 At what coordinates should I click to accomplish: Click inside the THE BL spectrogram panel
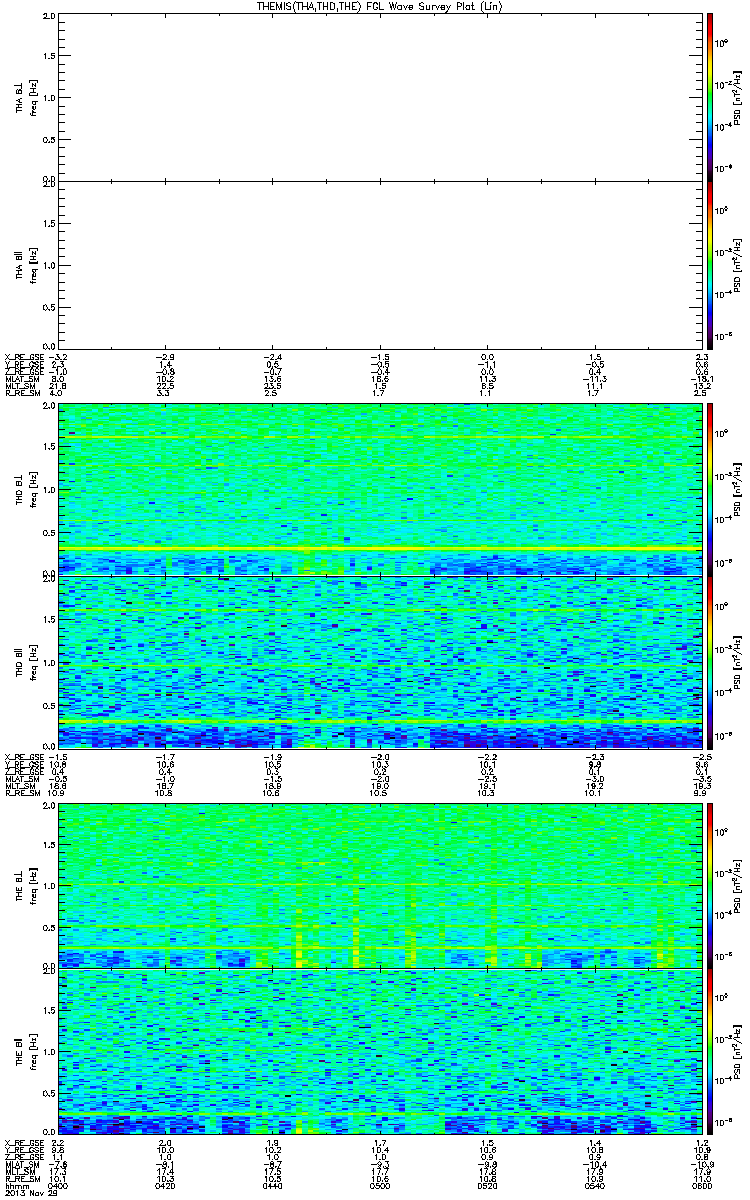(x=380, y=885)
